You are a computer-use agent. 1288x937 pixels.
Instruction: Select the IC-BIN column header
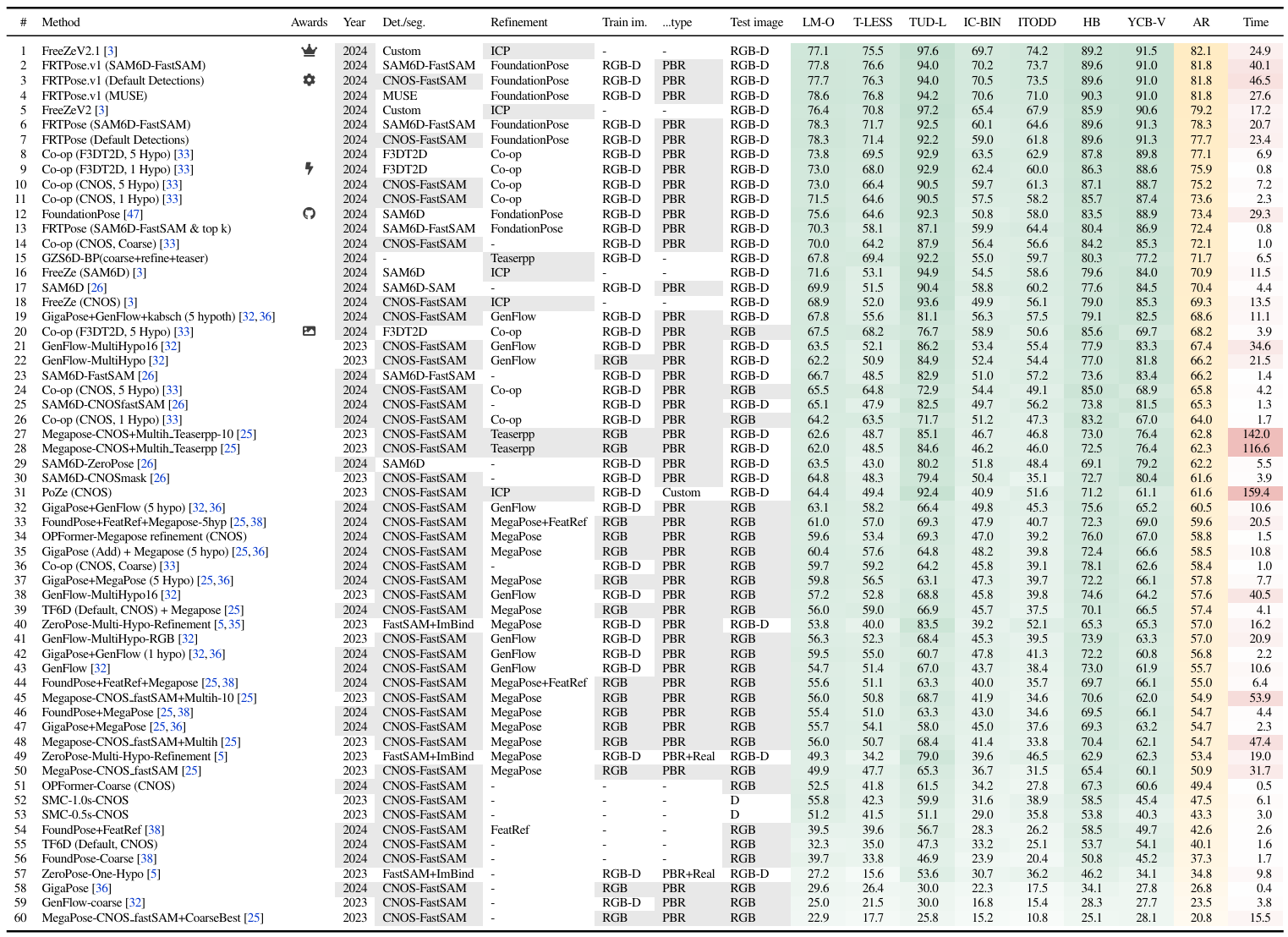[x=982, y=22]
